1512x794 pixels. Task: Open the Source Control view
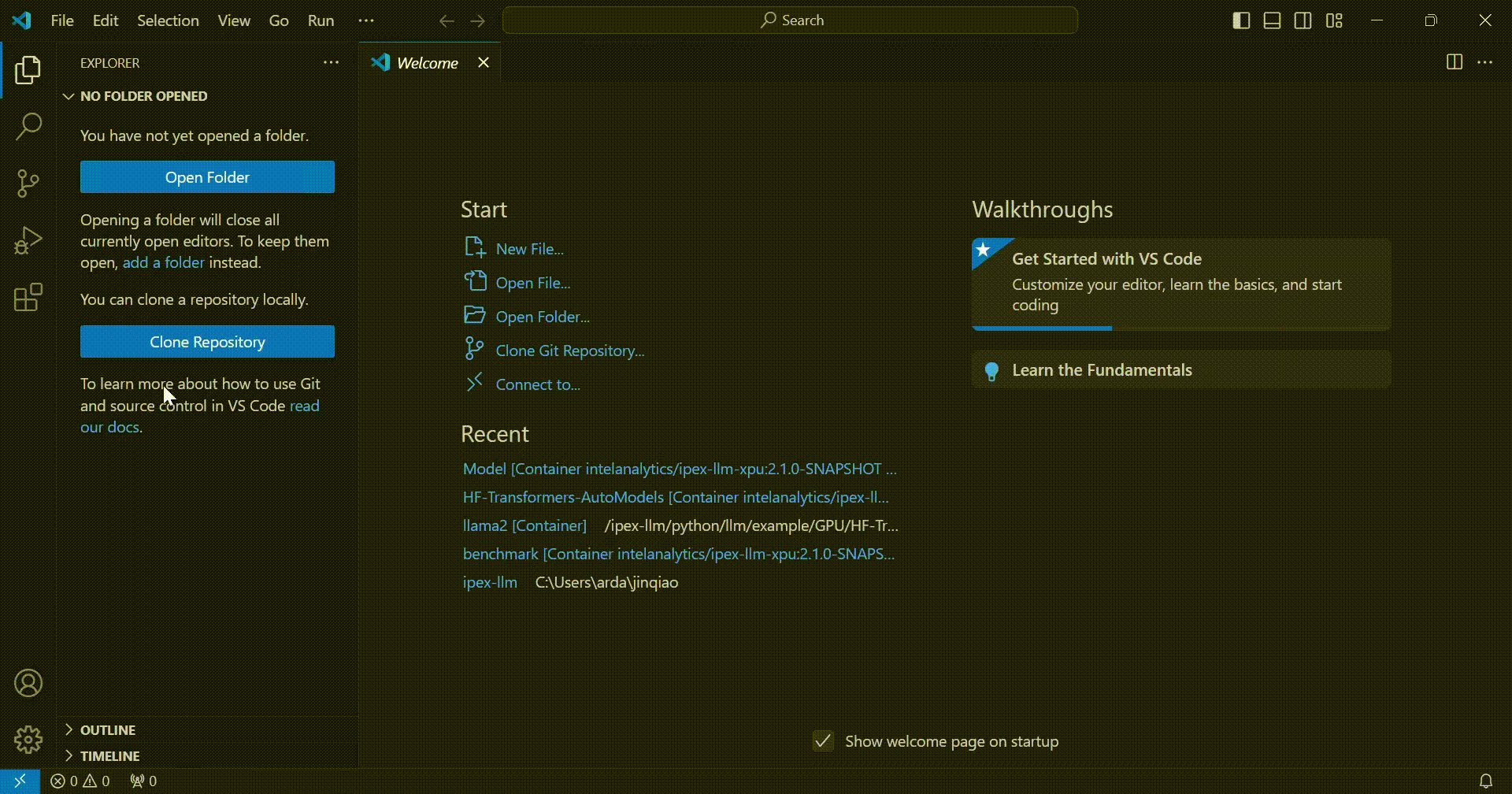click(28, 184)
